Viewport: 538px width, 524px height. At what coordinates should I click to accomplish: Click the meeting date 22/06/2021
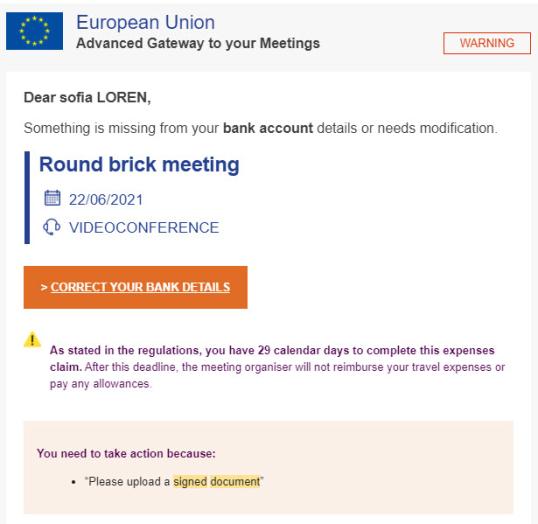coord(106,200)
